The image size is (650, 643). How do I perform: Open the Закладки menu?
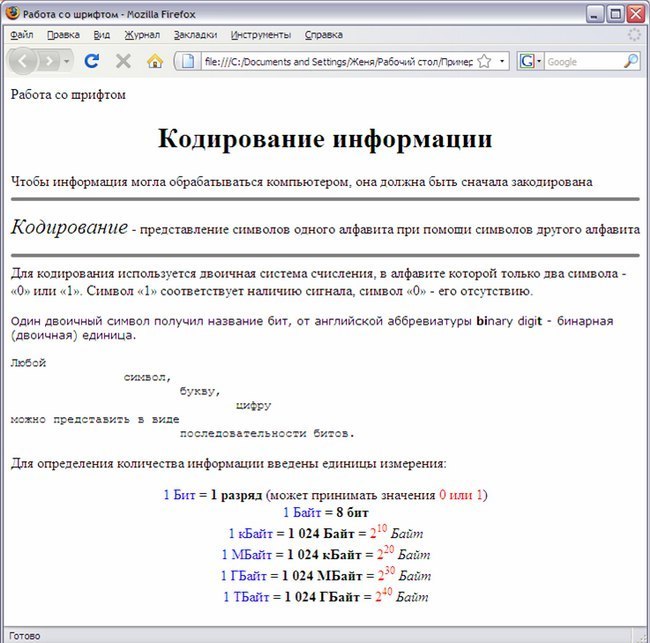pos(195,34)
